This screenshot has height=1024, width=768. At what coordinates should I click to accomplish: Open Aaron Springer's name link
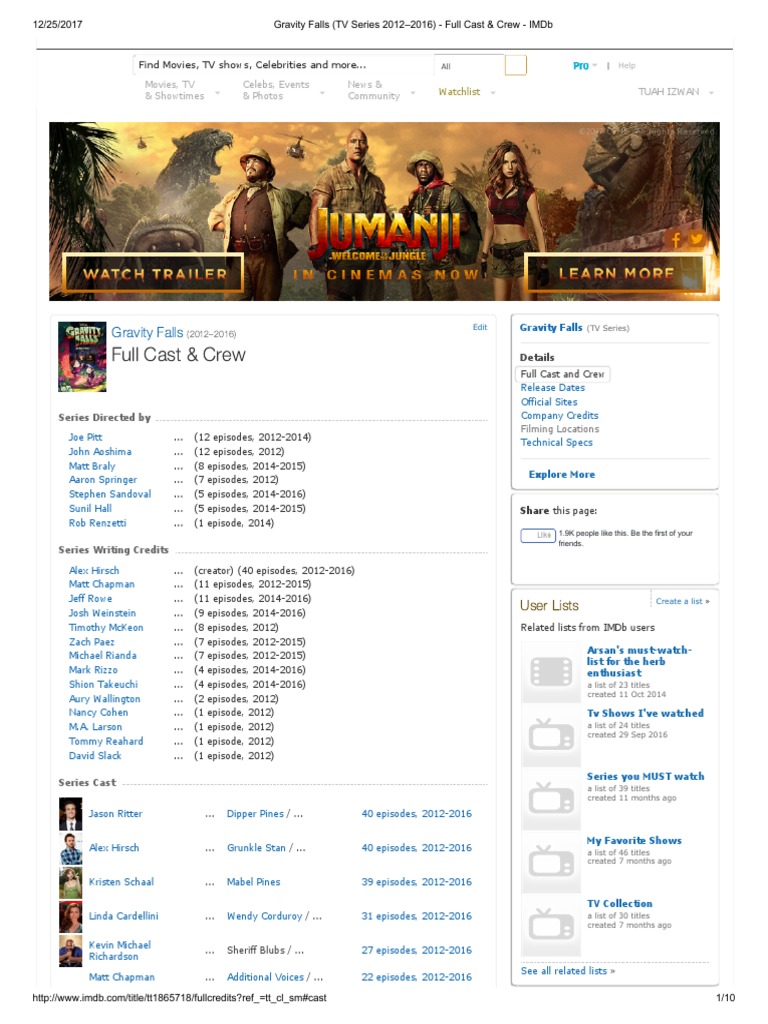(103, 479)
